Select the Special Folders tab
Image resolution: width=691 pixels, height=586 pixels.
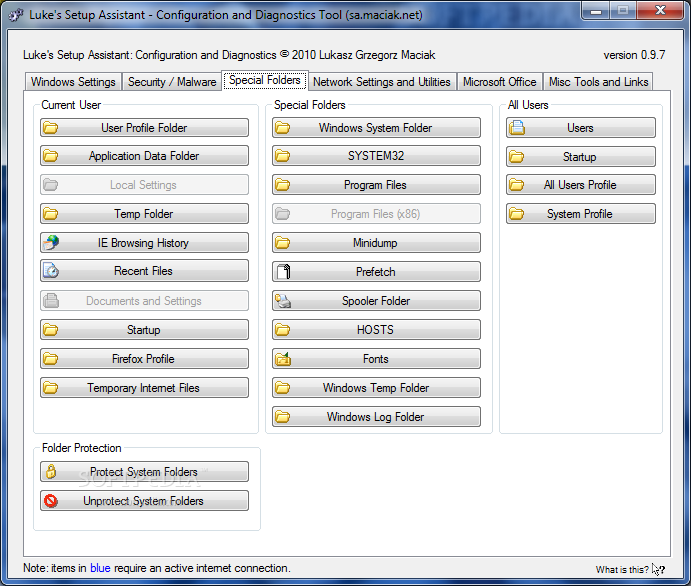point(265,80)
